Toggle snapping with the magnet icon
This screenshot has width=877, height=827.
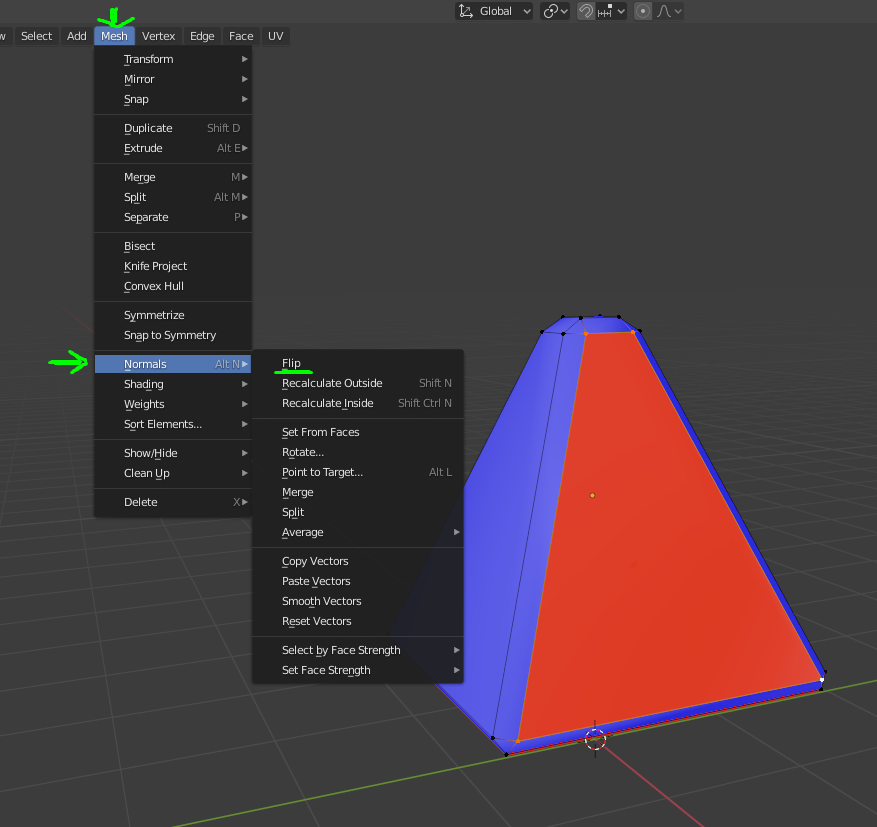click(585, 11)
